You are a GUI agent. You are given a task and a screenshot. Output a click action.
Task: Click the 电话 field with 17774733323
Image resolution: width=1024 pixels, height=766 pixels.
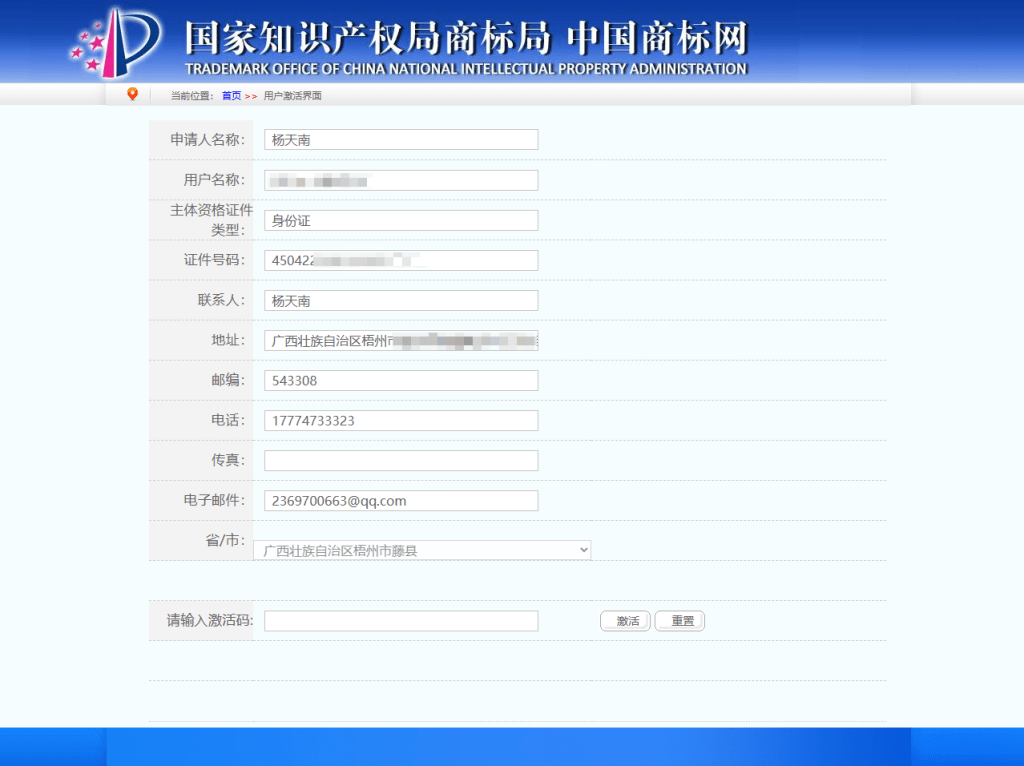point(401,421)
